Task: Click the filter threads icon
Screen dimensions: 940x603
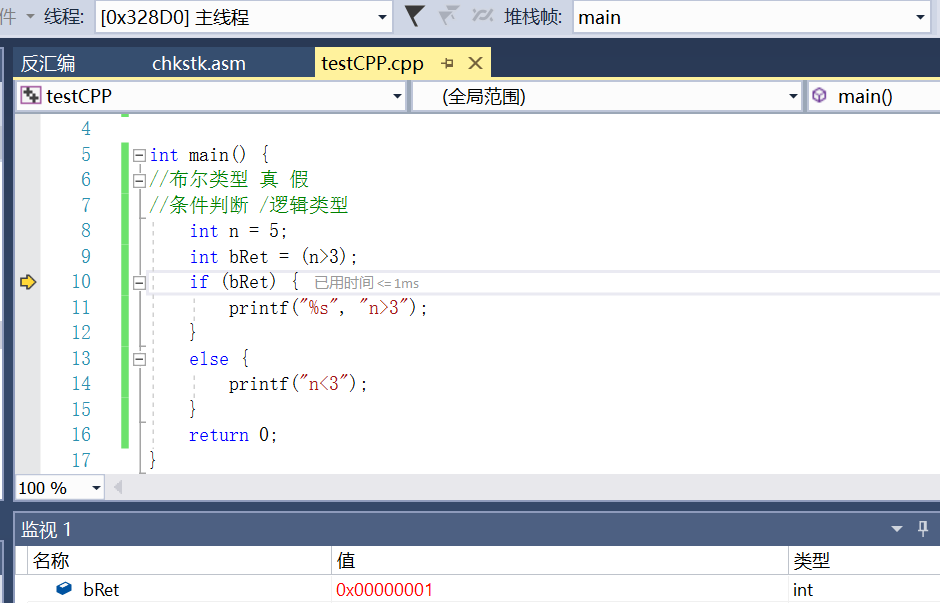Action: 413,16
